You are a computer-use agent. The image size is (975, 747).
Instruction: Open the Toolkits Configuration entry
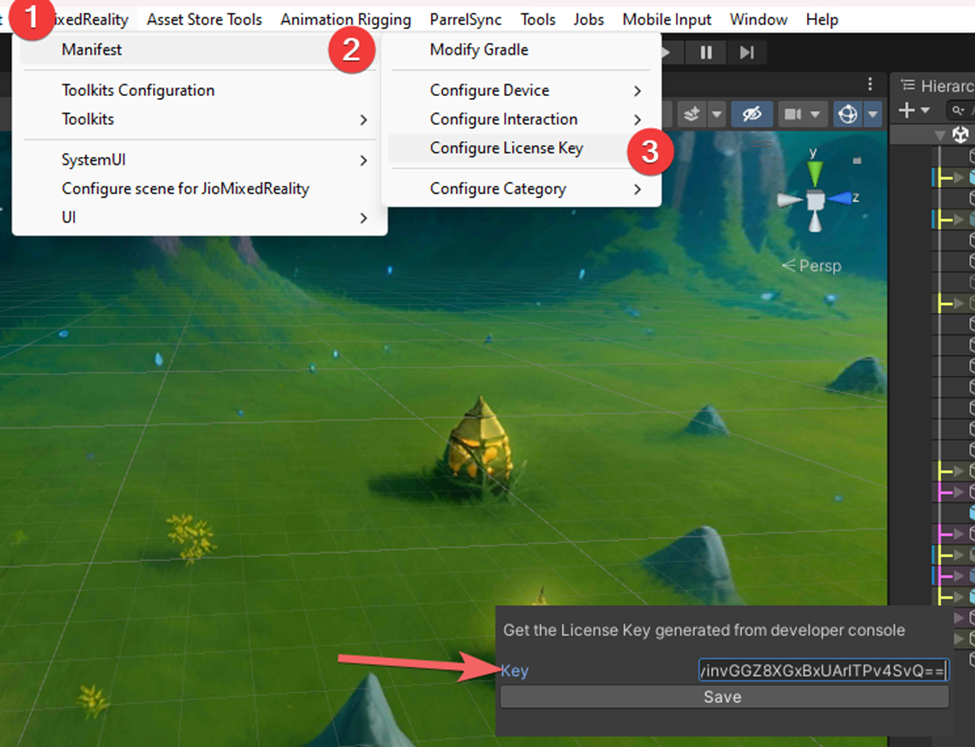[x=138, y=90]
